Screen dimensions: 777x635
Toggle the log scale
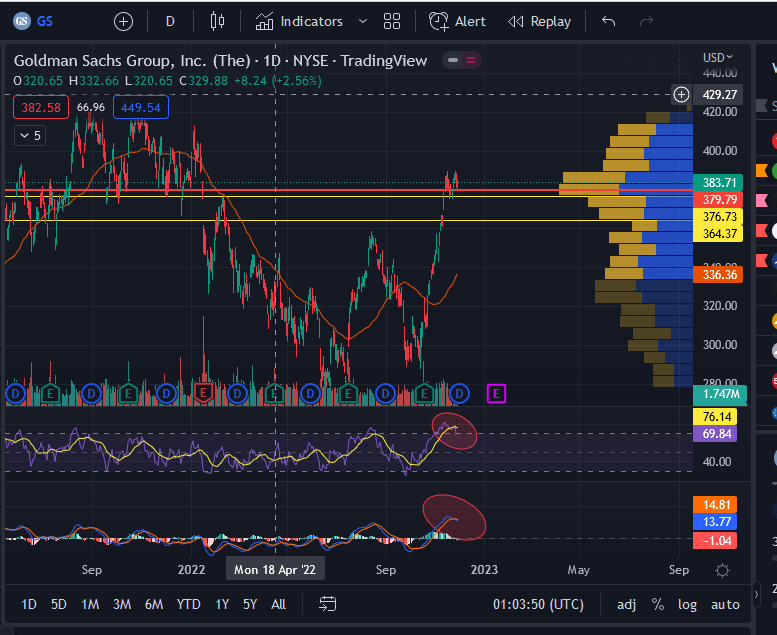(687, 604)
